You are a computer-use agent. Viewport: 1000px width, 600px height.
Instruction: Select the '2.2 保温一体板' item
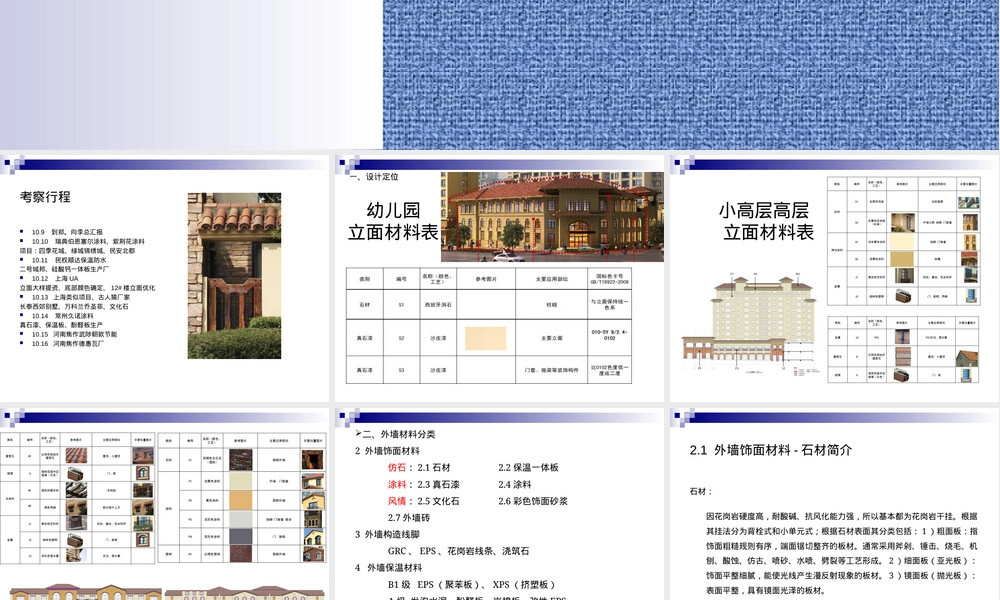(x=528, y=467)
